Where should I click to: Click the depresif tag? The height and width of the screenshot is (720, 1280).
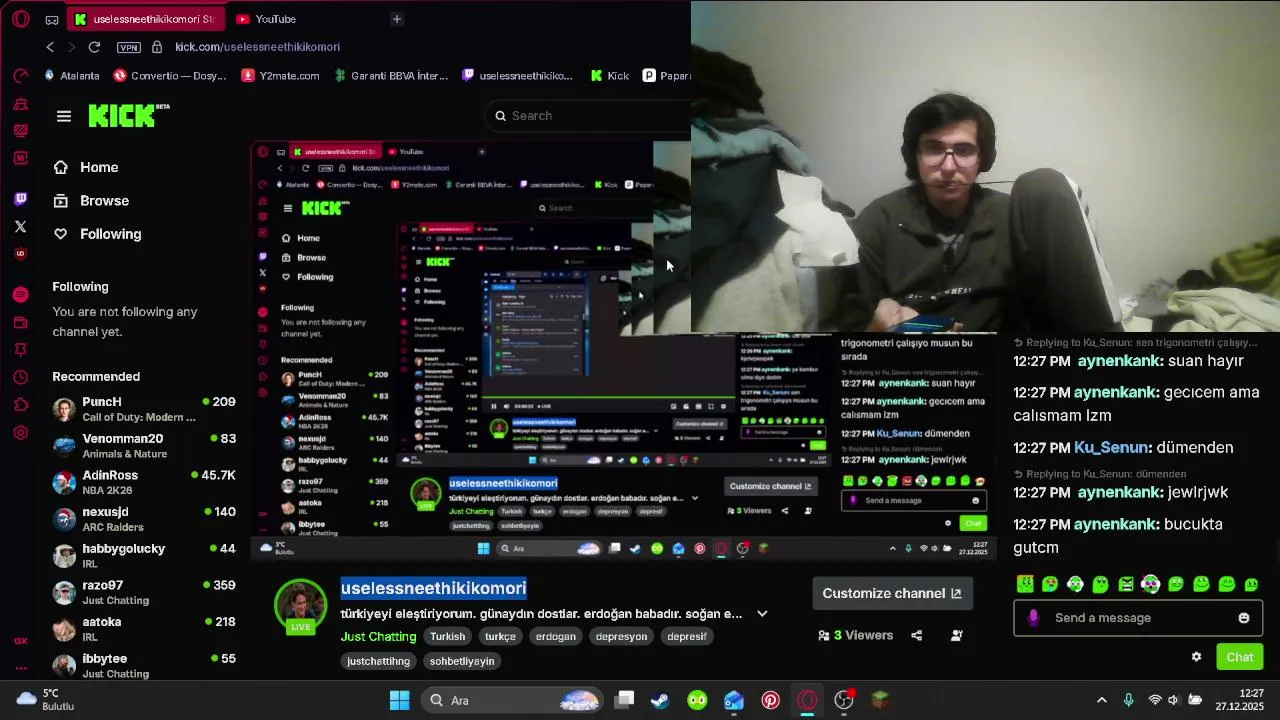tap(686, 636)
